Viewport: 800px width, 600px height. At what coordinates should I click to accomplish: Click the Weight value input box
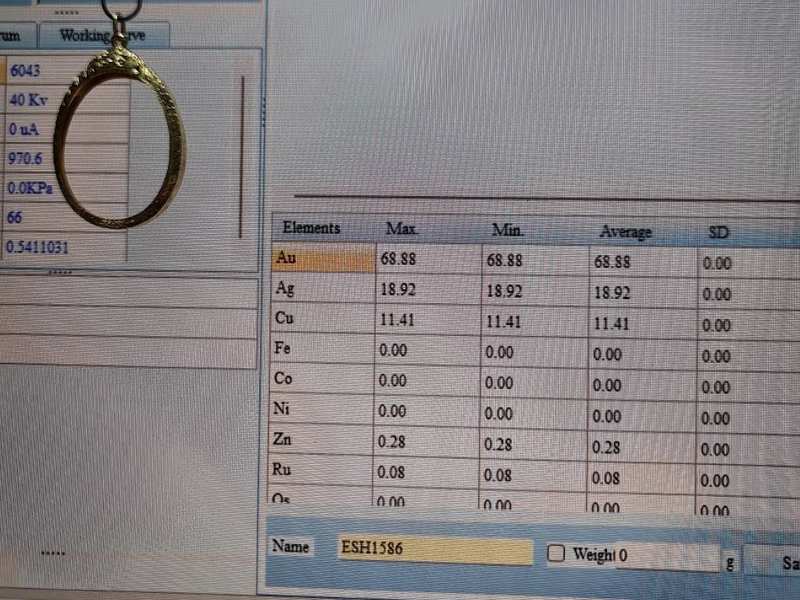(666, 556)
